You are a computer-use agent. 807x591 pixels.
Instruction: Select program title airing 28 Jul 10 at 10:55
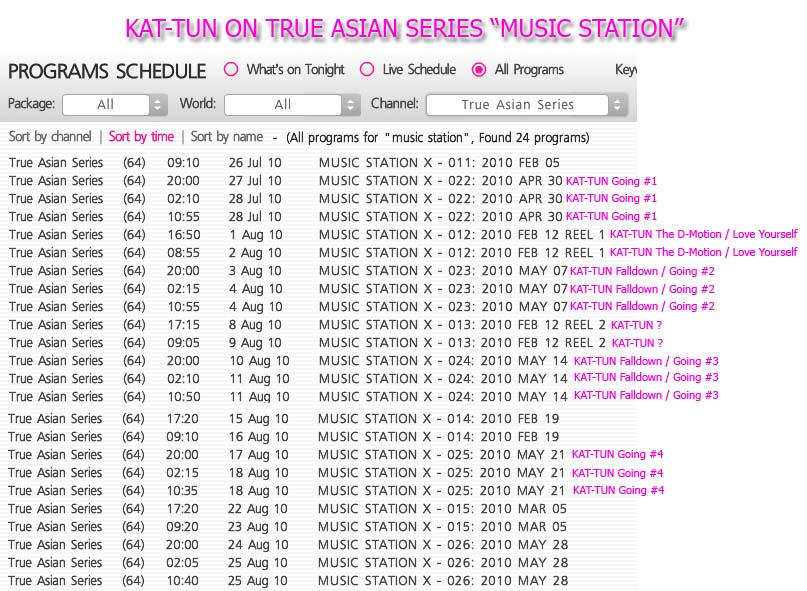pyautogui.click(x=441, y=217)
